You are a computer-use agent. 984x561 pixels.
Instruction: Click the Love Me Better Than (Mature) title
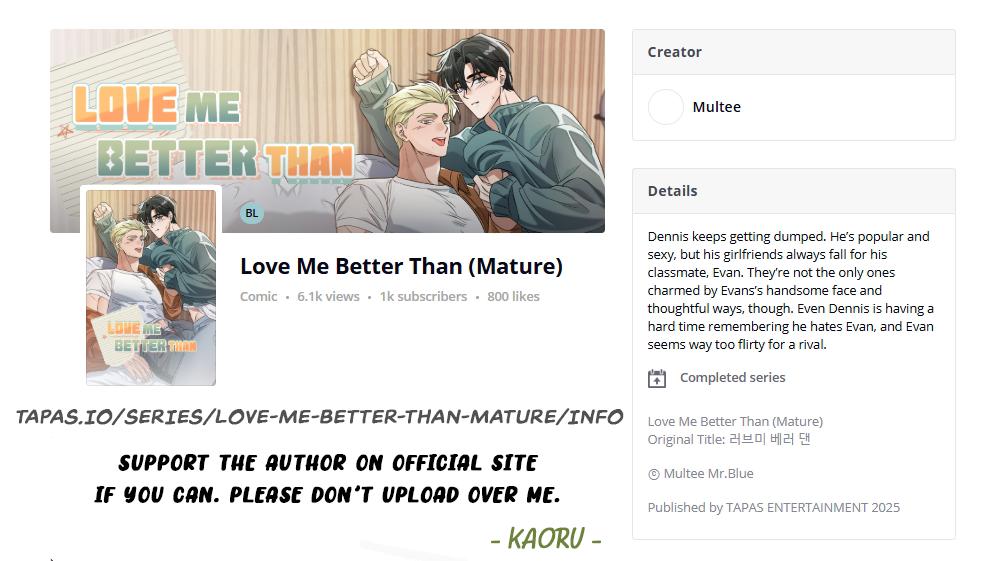401,266
